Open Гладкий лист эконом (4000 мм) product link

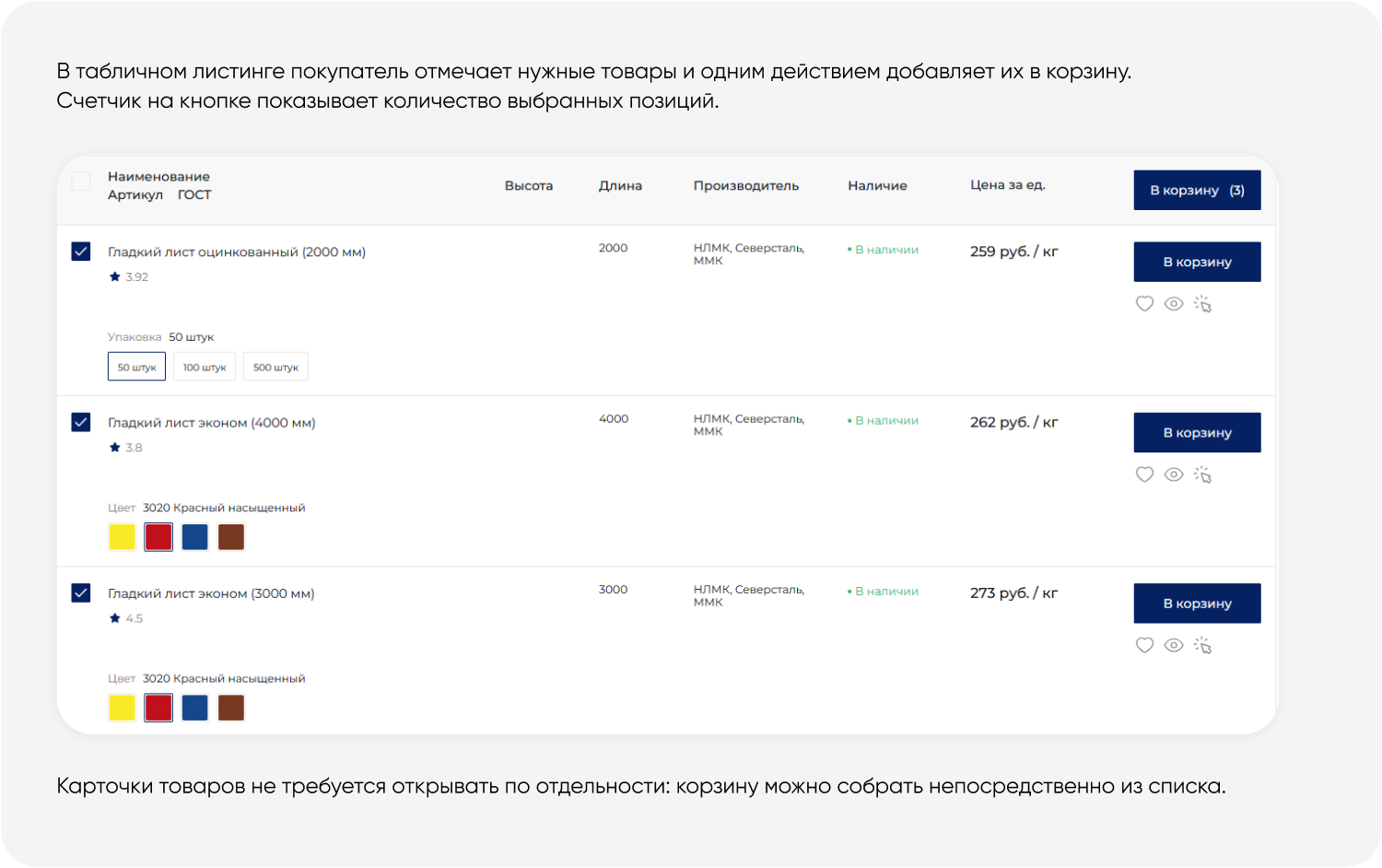tap(212, 423)
